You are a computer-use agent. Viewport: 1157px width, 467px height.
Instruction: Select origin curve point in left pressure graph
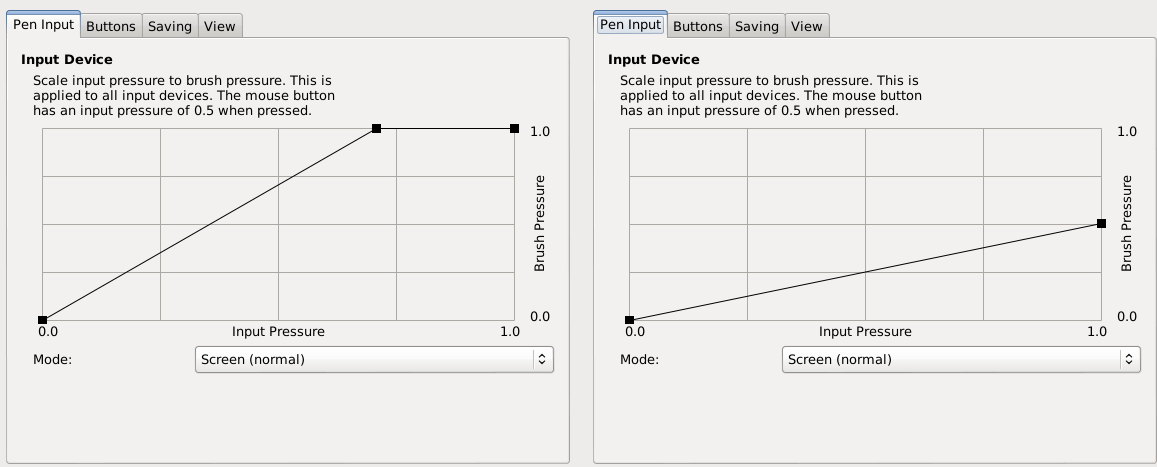43,320
